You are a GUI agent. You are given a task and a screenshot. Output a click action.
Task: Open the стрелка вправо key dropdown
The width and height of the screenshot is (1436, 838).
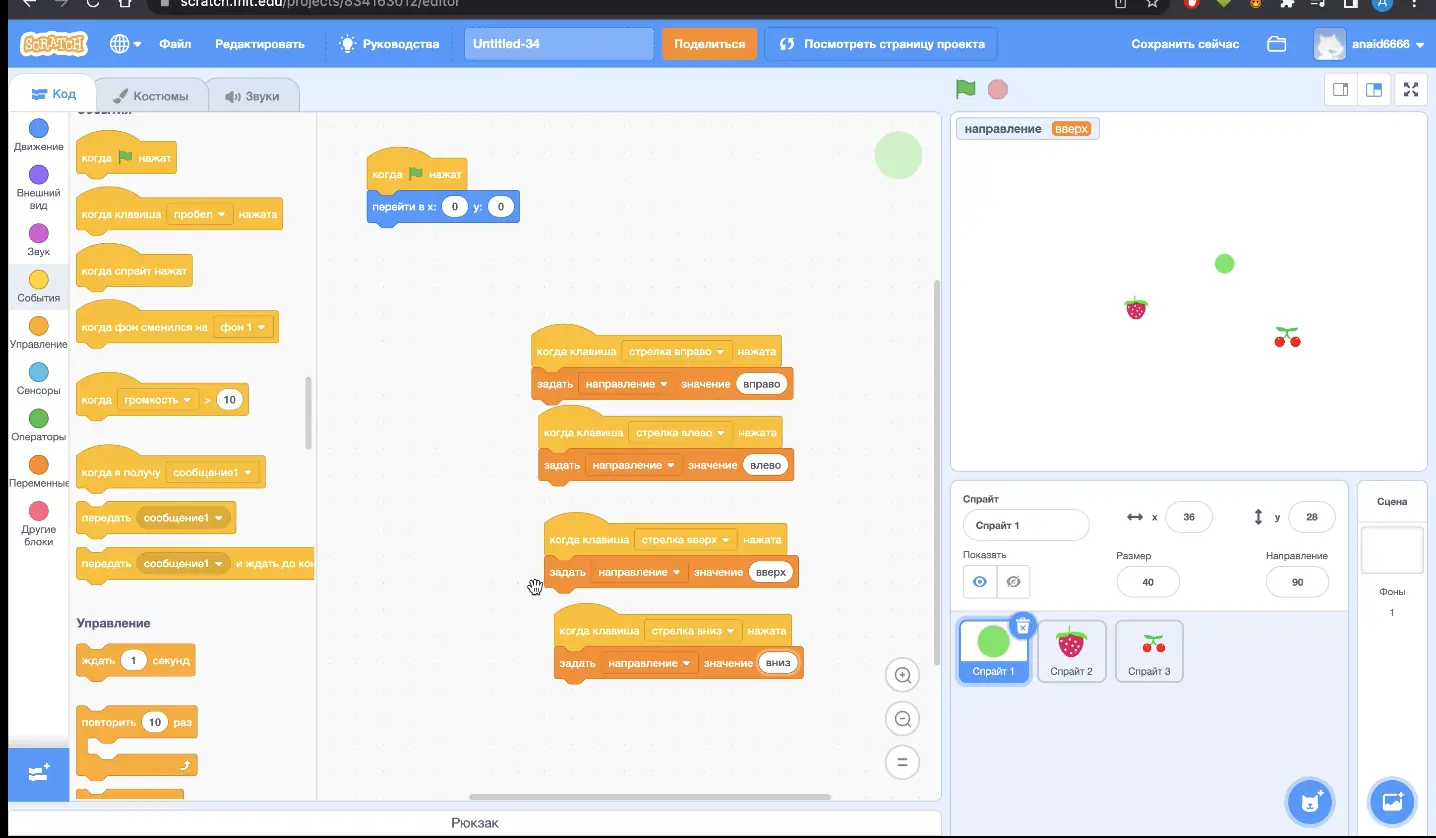pos(675,352)
